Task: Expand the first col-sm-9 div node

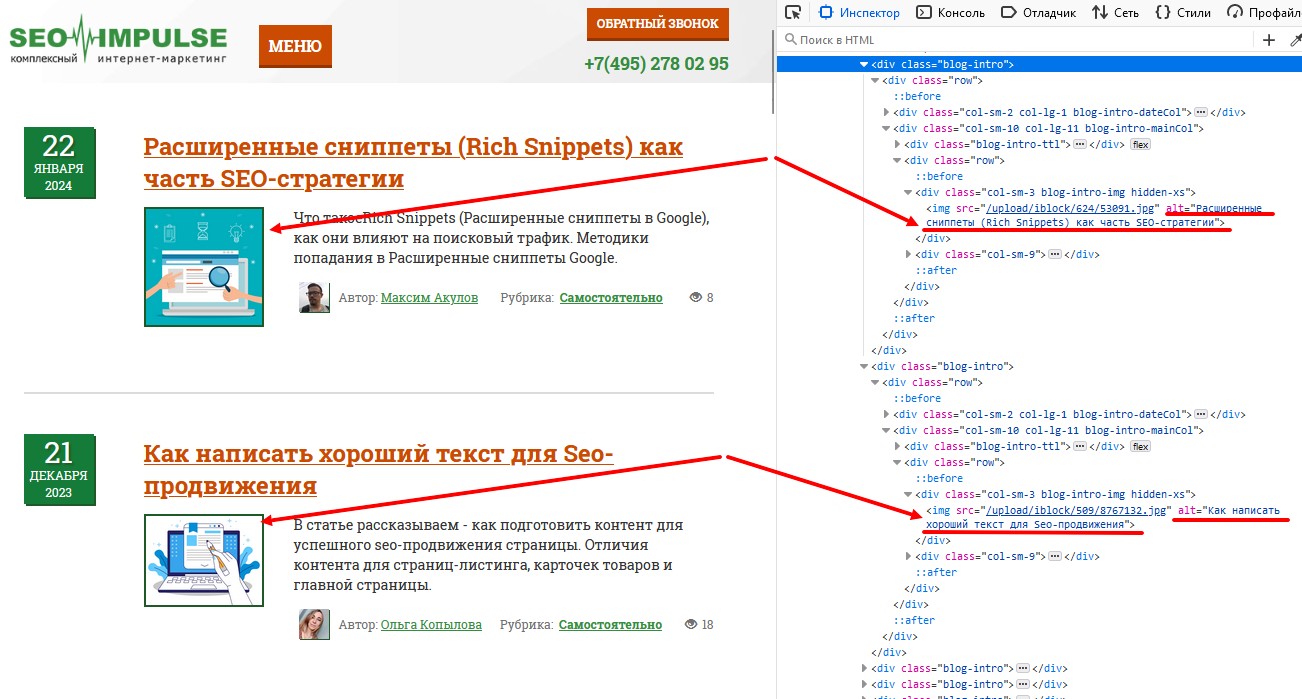Action: click(909, 255)
